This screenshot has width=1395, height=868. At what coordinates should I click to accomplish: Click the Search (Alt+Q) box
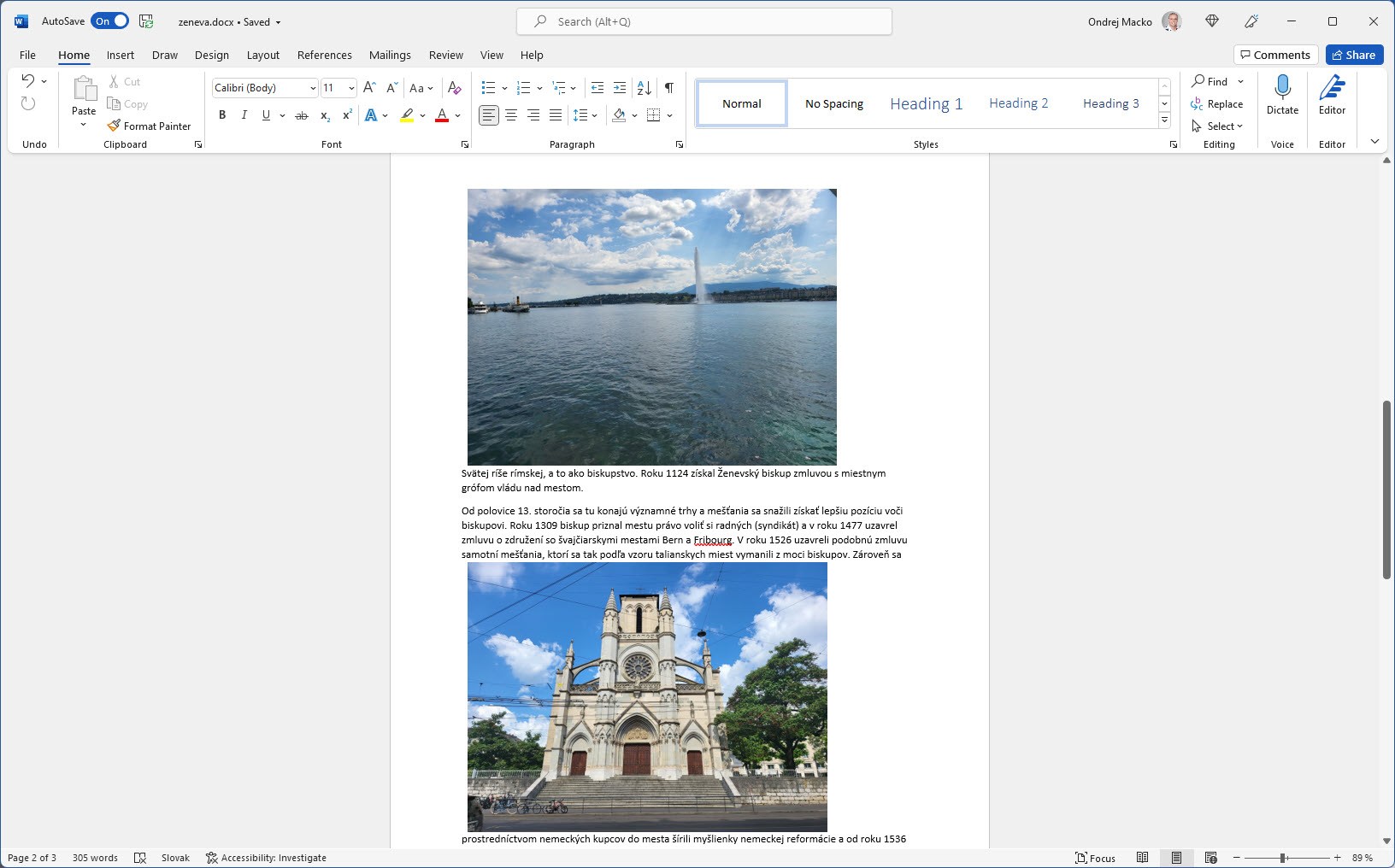(703, 21)
